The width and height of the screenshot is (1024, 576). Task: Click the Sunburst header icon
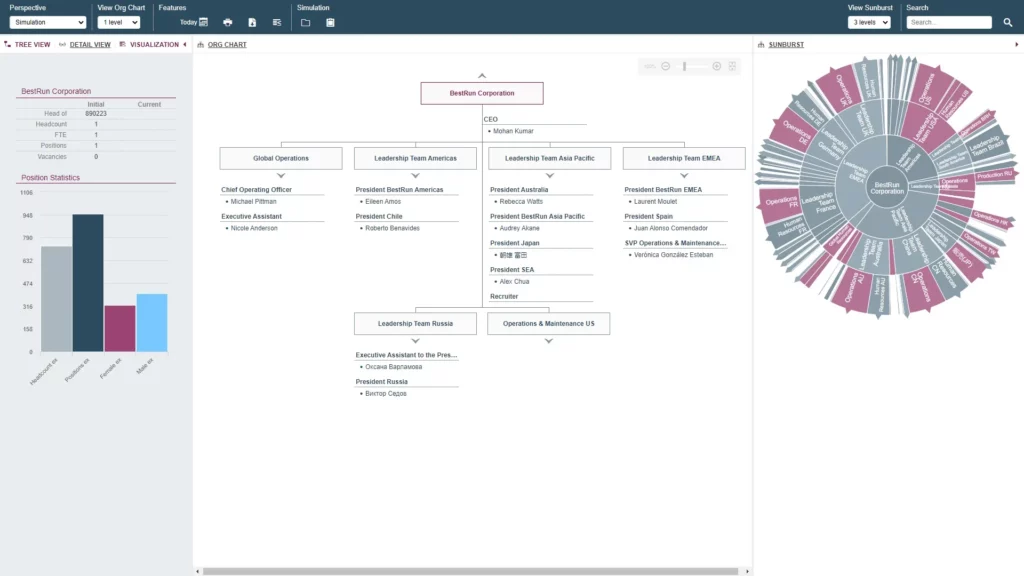click(761, 44)
